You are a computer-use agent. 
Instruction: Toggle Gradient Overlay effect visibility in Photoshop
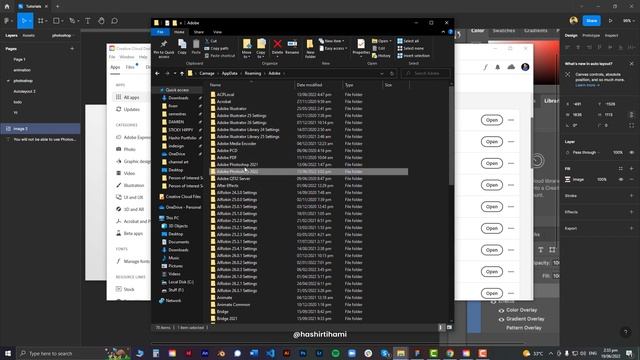coord(501,319)
